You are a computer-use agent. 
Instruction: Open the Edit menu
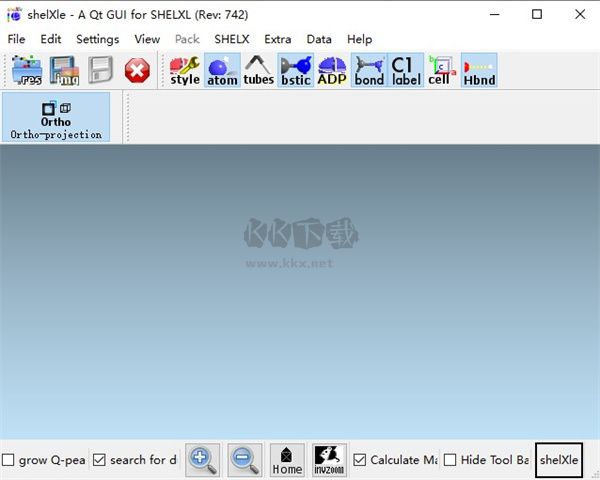[x=51, y=39]
